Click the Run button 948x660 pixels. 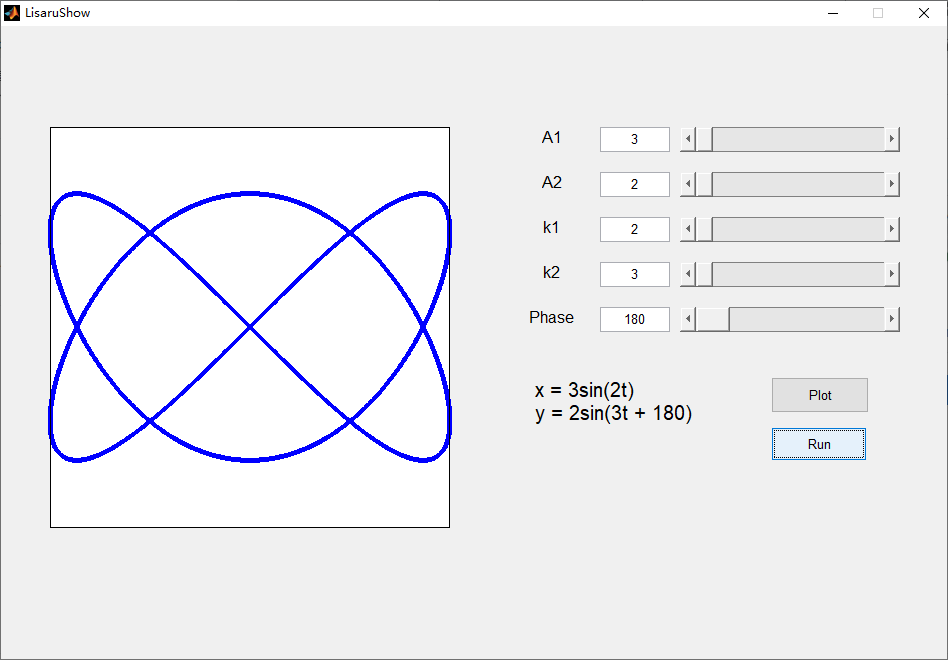click(x=819, y=444)
